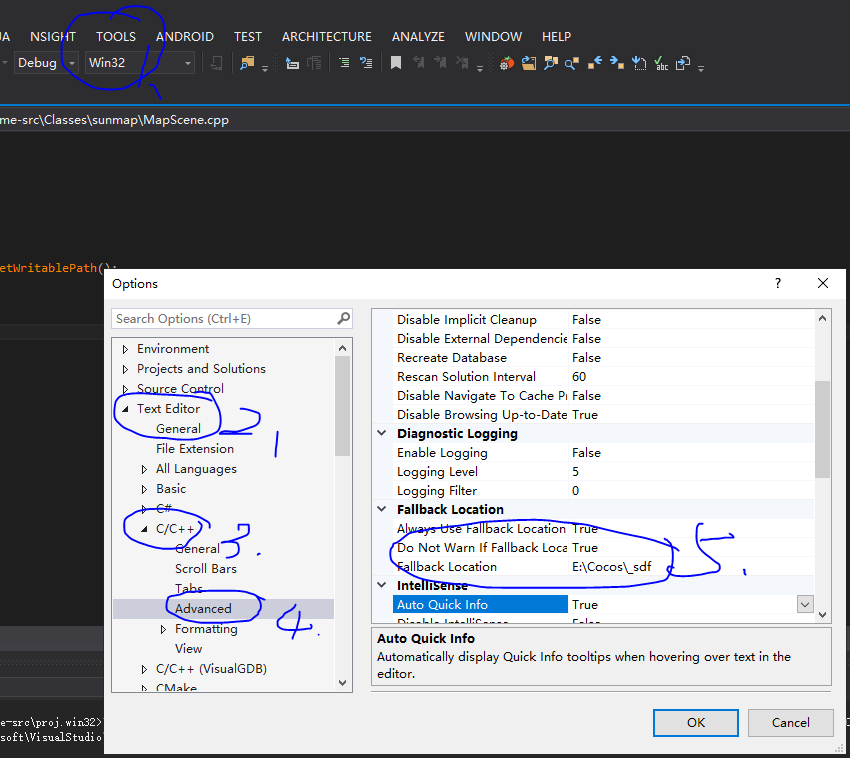Collapse the Fallback Location section
Screen dimensions: 850x758
click(x=382, y=509)
